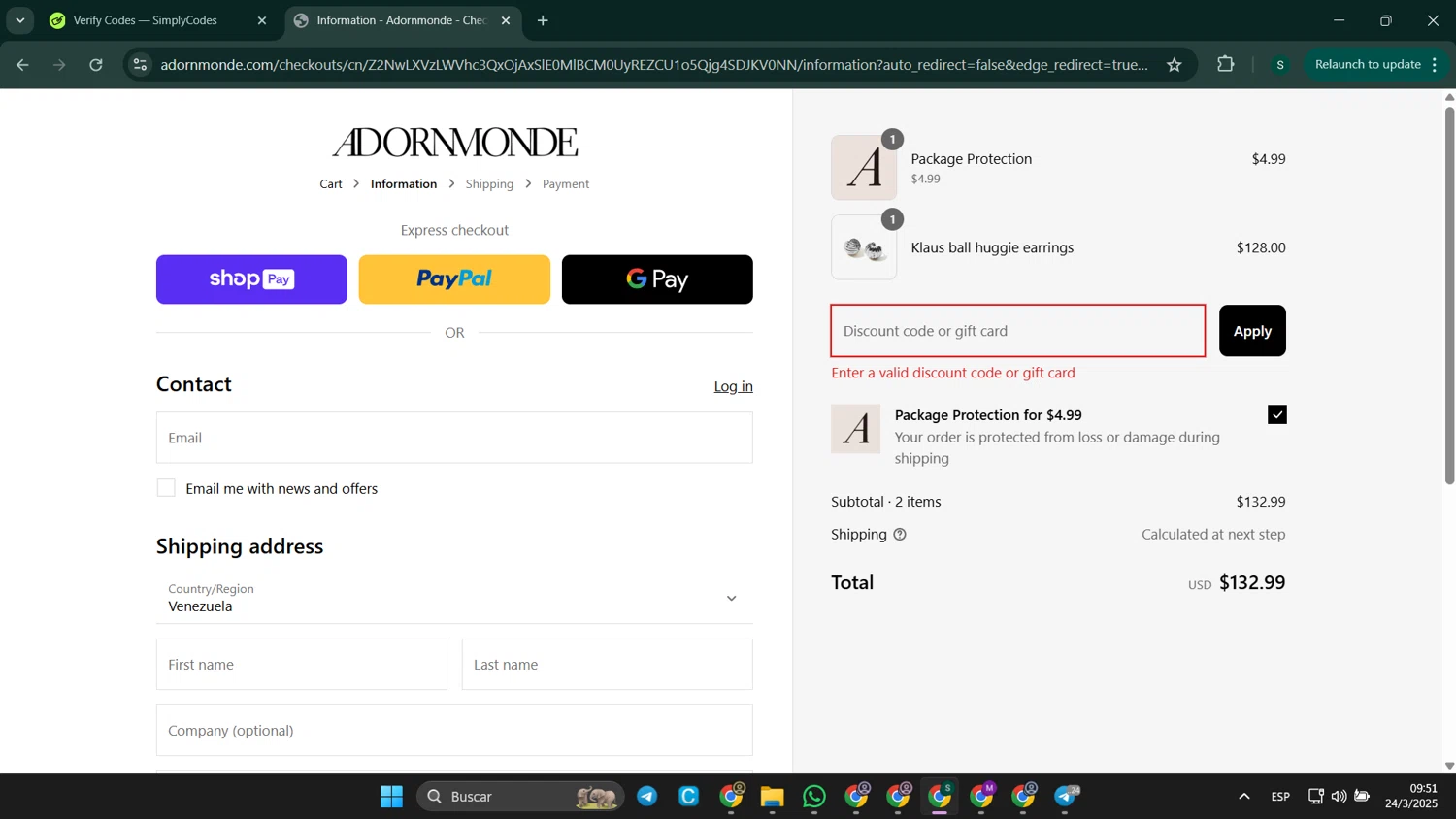Viewport: 1456px width, 819px height.
Task: Select the Information breadcrumb step
Action: (404, 184)
